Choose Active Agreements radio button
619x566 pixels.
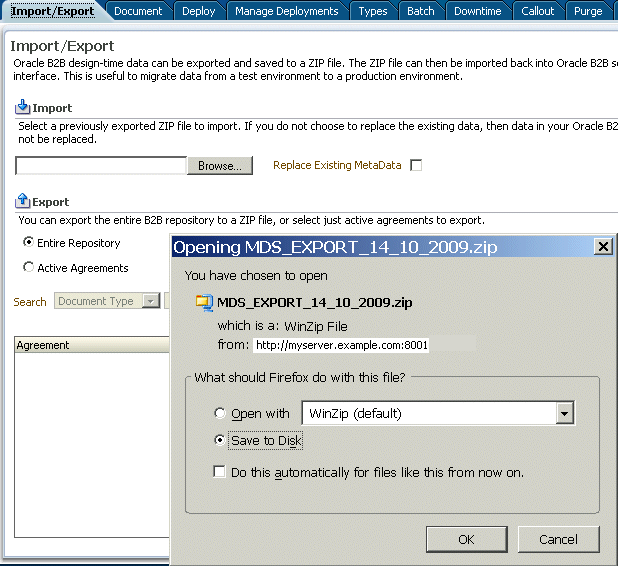tap(28, 267)
